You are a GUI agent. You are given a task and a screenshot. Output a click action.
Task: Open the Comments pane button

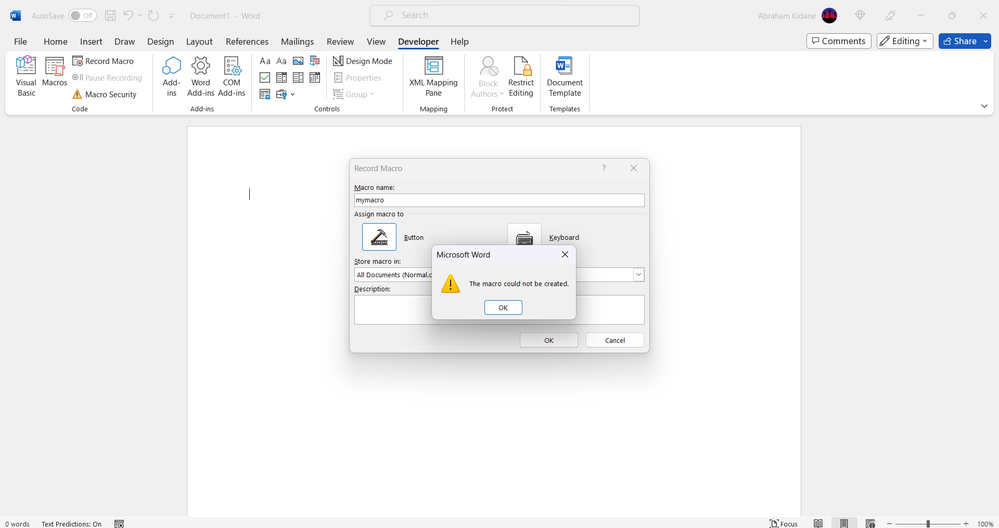tap(838, 41)
